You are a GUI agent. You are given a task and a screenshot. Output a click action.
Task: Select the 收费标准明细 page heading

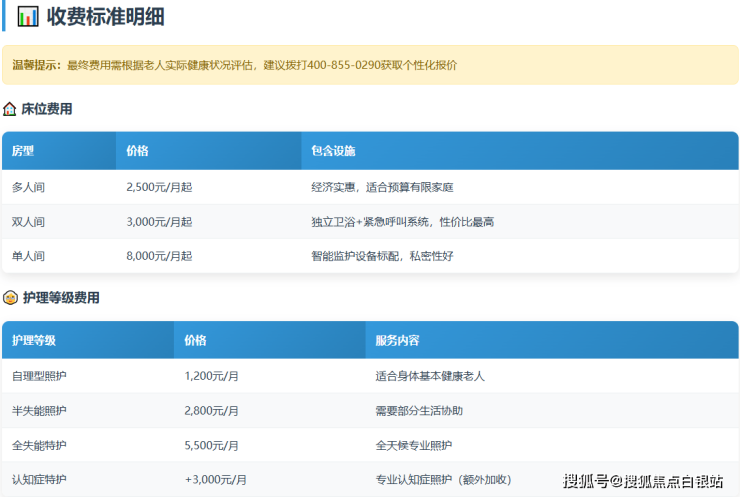[x=105, y=16]
